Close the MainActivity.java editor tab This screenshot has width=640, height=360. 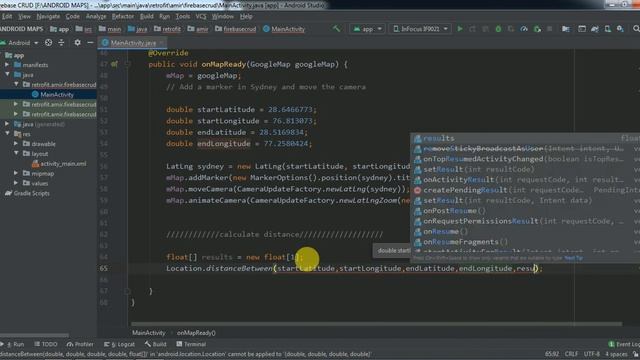[162, 43]
